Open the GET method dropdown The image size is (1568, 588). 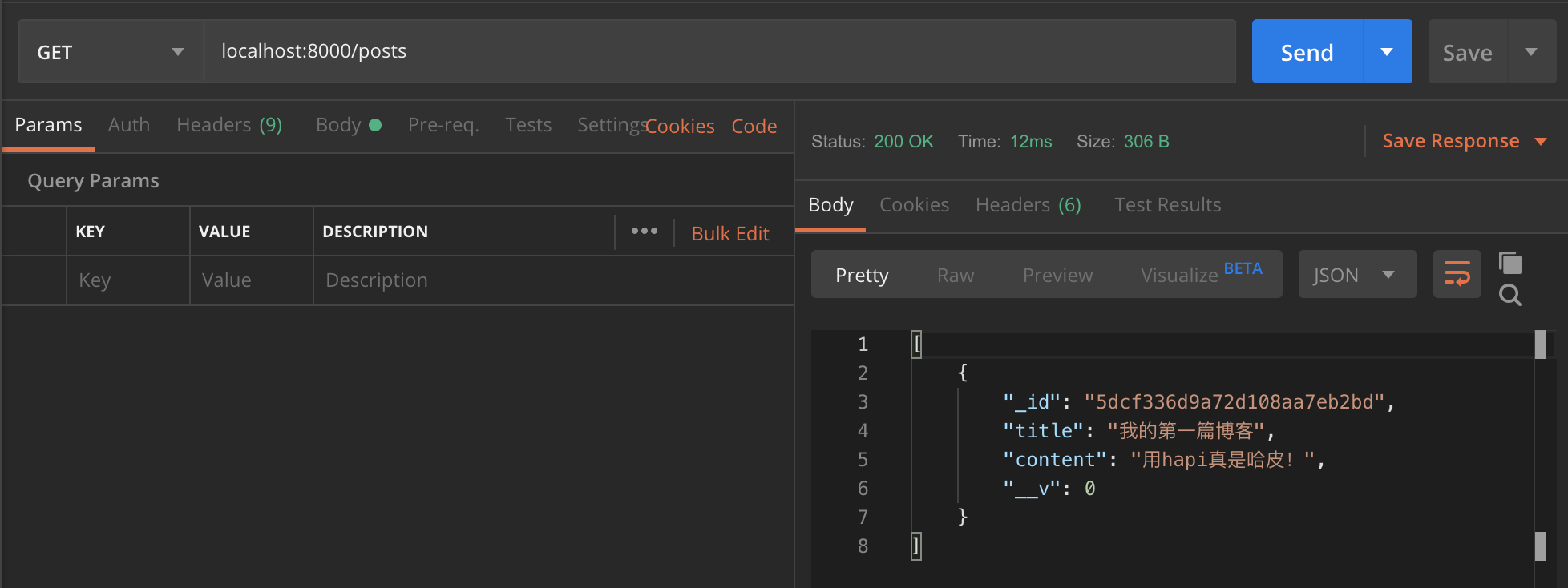pyautogui.click(x=111, y=52)
